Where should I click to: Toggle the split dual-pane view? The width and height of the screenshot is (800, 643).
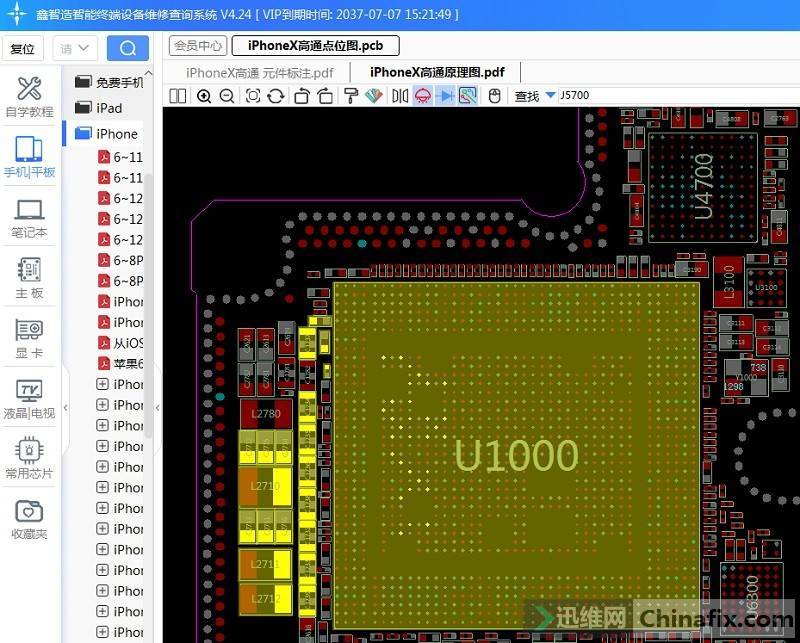pos(178,96)
